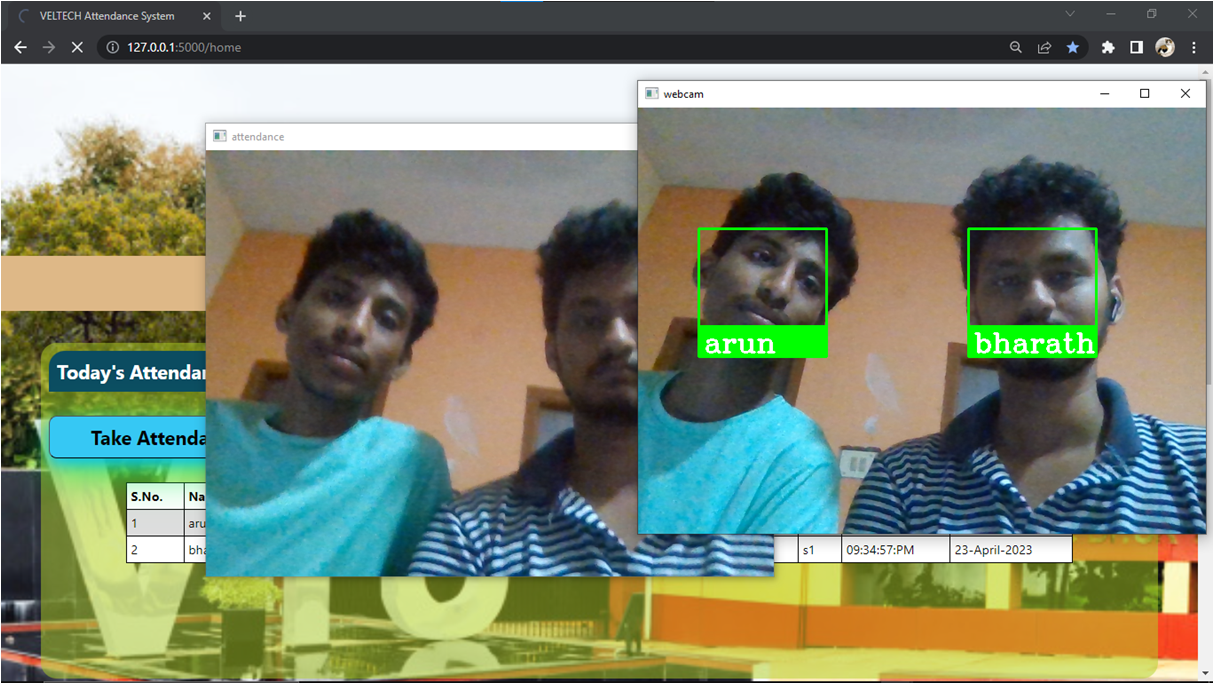Open the Chrome three-dot menu
This screenshot has height=684, width=1214.
point(1193,46)
